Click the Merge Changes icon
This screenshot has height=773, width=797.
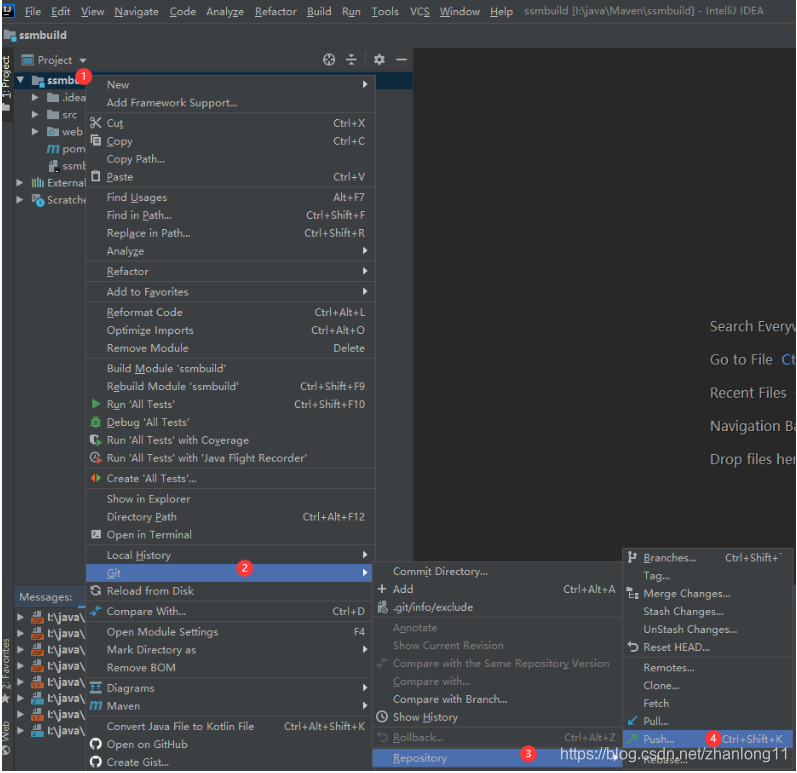[x=632, y=594]
